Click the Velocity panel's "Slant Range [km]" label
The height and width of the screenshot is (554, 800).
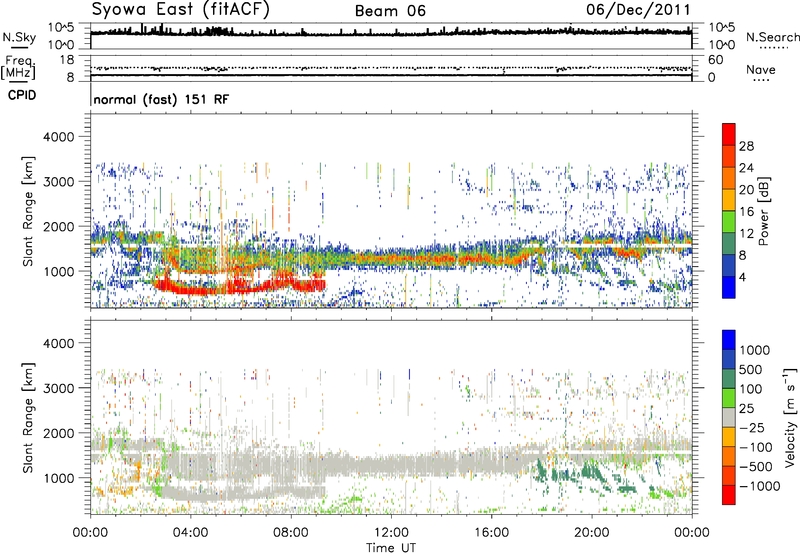(28, 417)
